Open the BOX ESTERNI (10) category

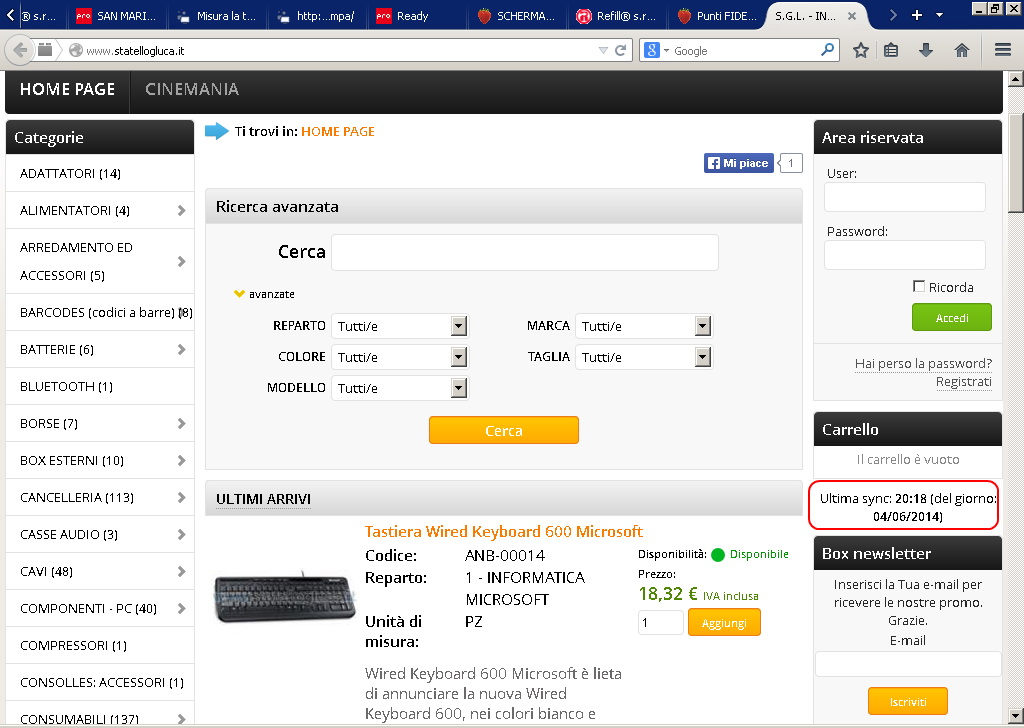(72, 460)
